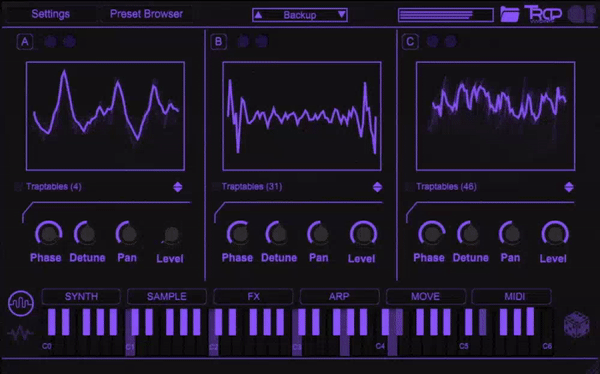Select the sample waveform icon below oscillator
The height and width of the screenshot is (374, 600).
point(21,333)
